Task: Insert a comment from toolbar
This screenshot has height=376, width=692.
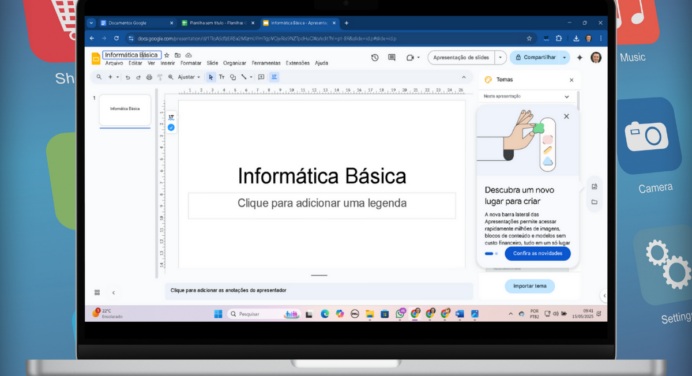Action: [261, 77]
